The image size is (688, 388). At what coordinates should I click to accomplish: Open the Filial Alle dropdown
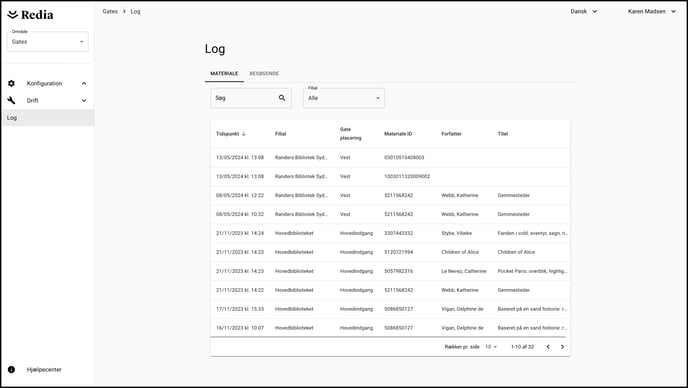(344, 98)
